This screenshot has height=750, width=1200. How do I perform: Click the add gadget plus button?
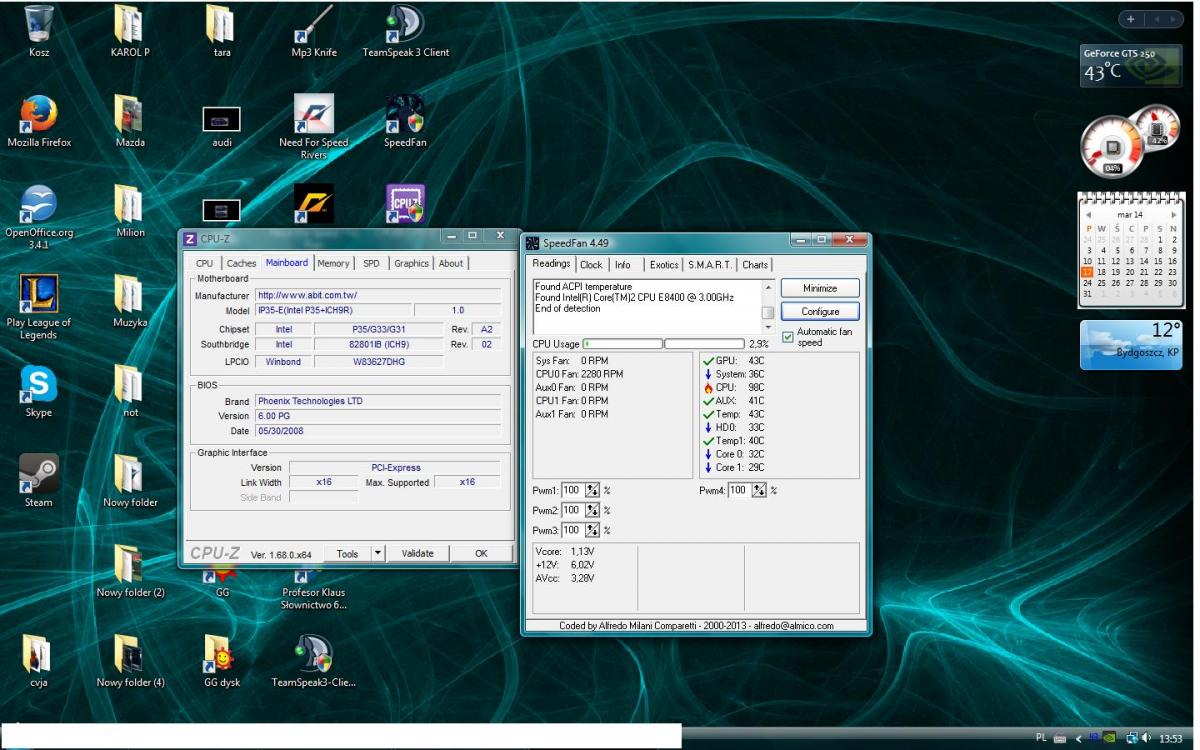(x=1131, y=19)
